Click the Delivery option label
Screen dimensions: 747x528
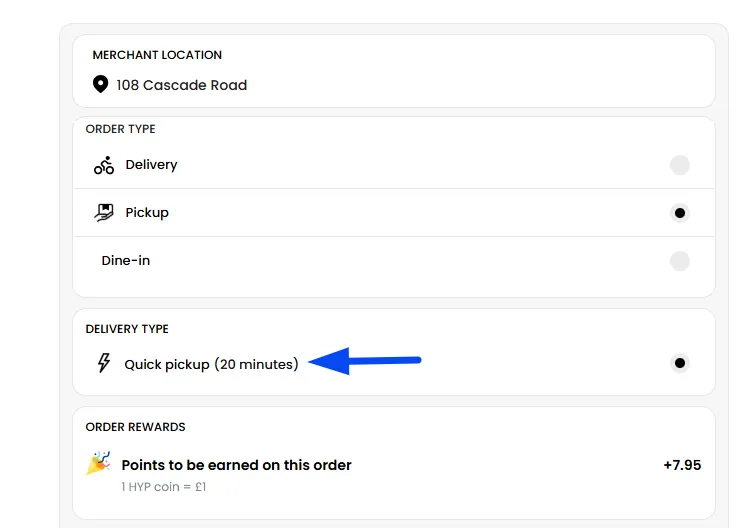point(151,165)
